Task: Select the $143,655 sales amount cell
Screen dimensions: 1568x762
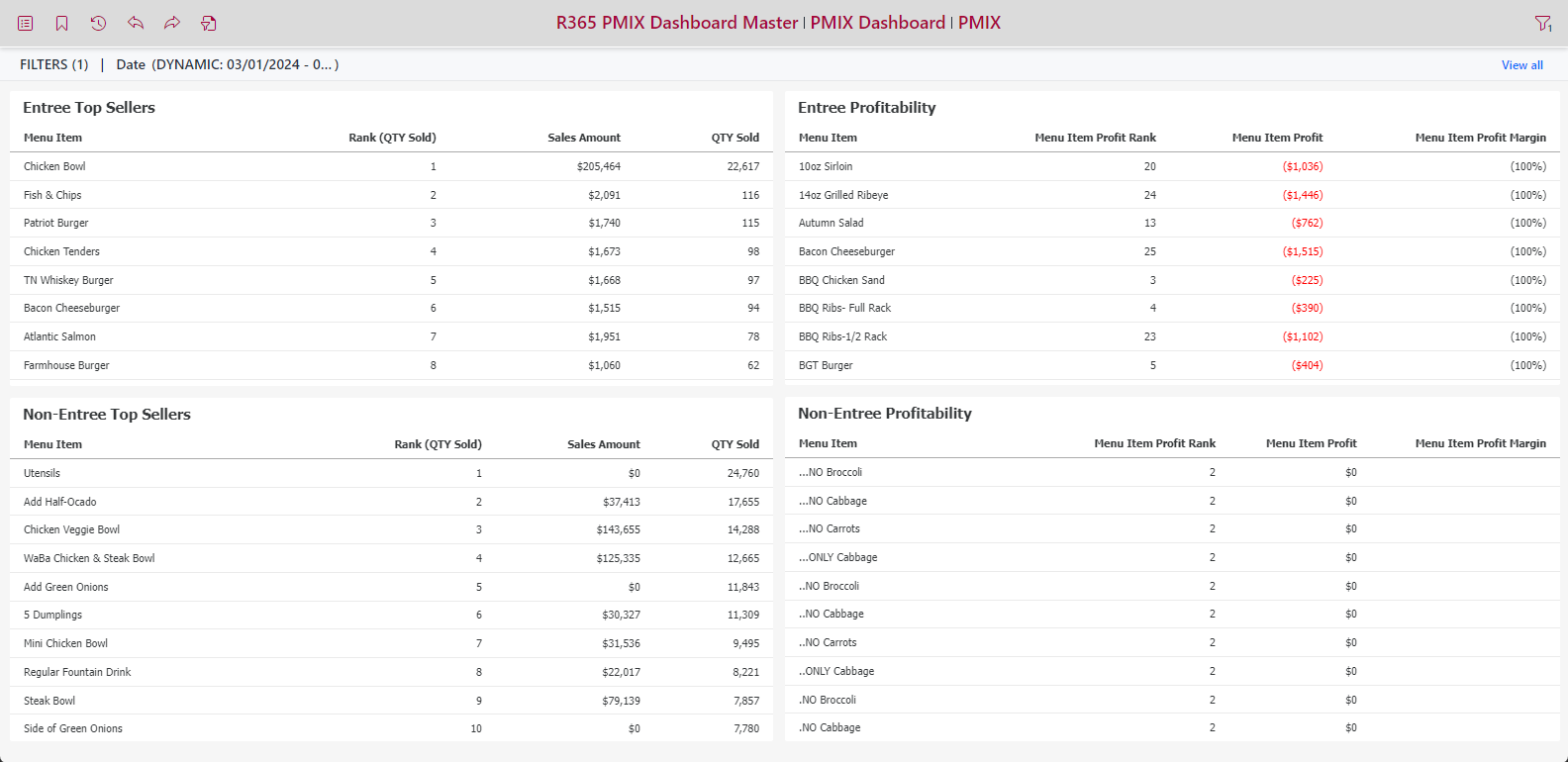Action: pos(619,529)
